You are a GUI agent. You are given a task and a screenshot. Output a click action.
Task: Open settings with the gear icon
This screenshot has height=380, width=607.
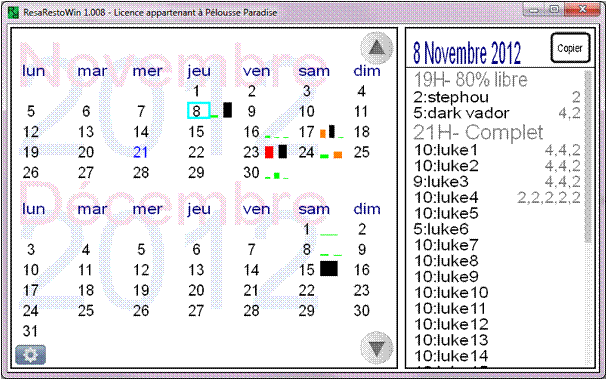(31, 354)
